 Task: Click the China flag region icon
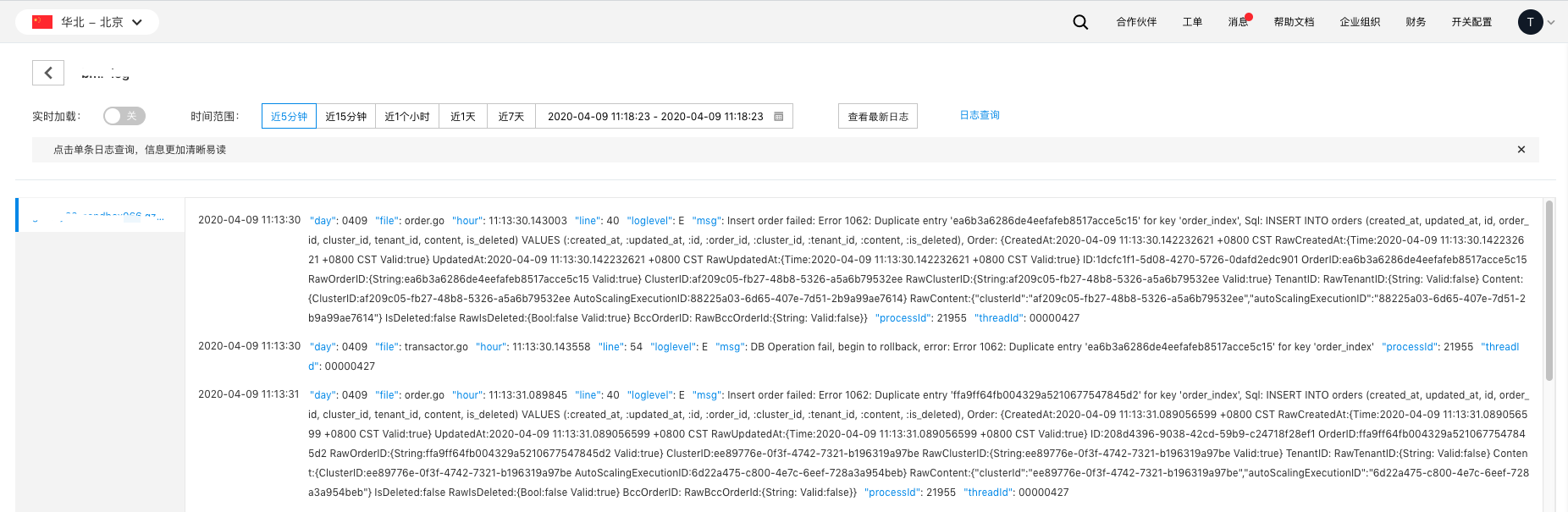click(42, 22)
